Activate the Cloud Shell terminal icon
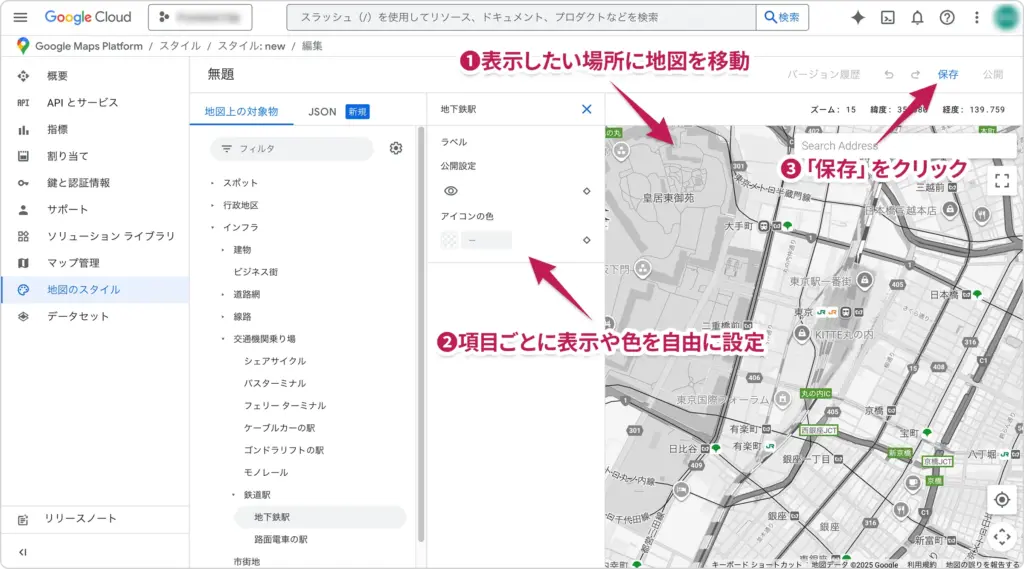The width and height of the screenshot is (1024, 569). (x=888, y=18)
